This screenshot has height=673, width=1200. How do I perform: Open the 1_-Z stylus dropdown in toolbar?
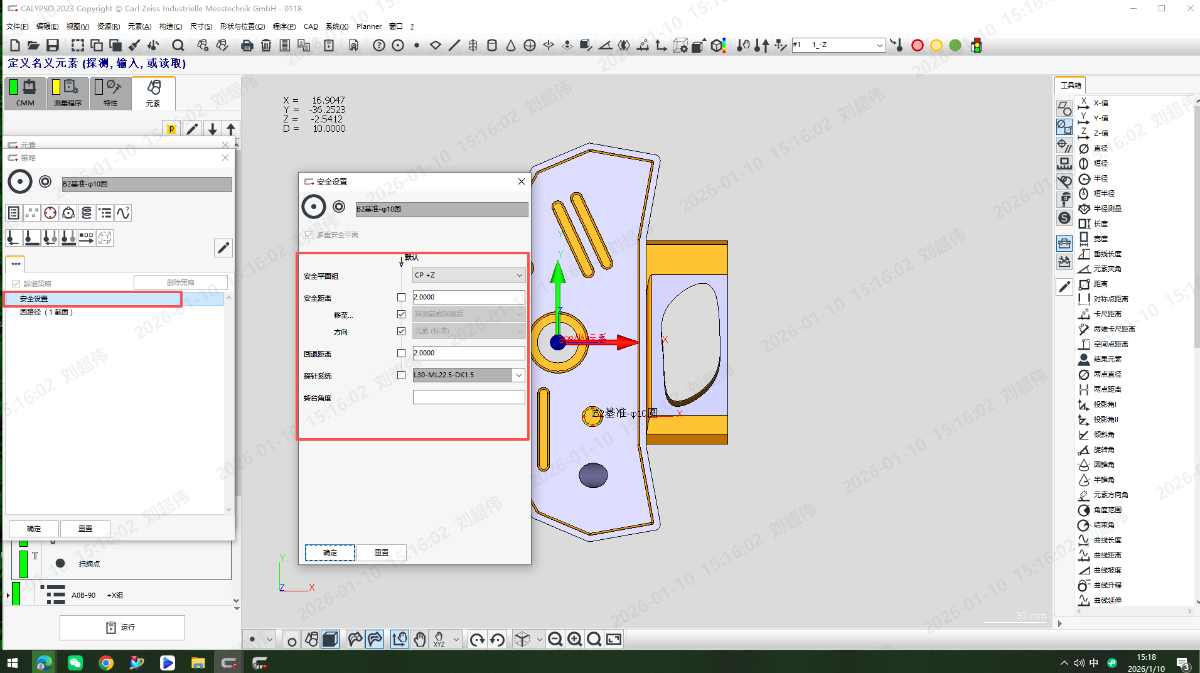point(879,45)
